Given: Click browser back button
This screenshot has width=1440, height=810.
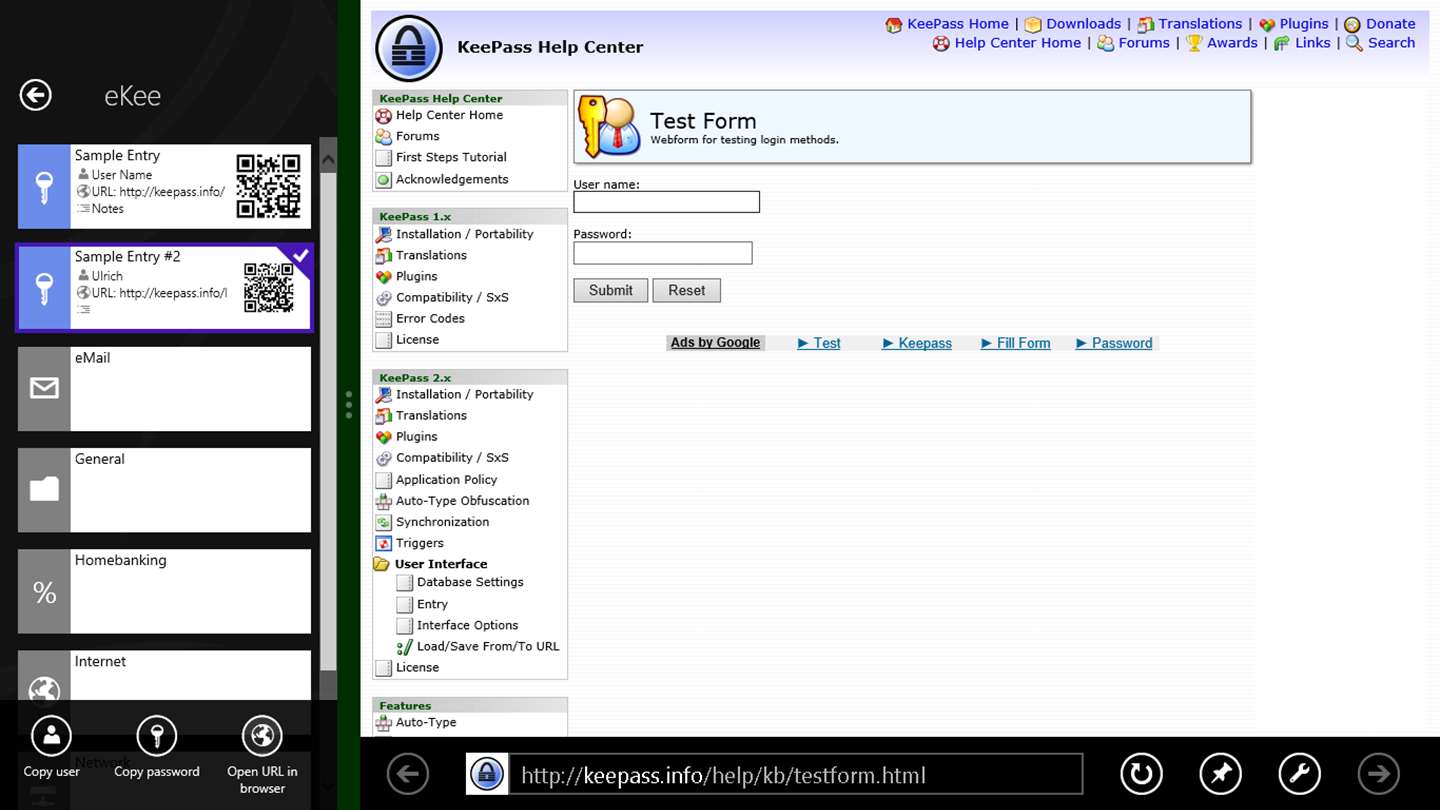Looking at the screenshot, I should click(x=408, y=774).
